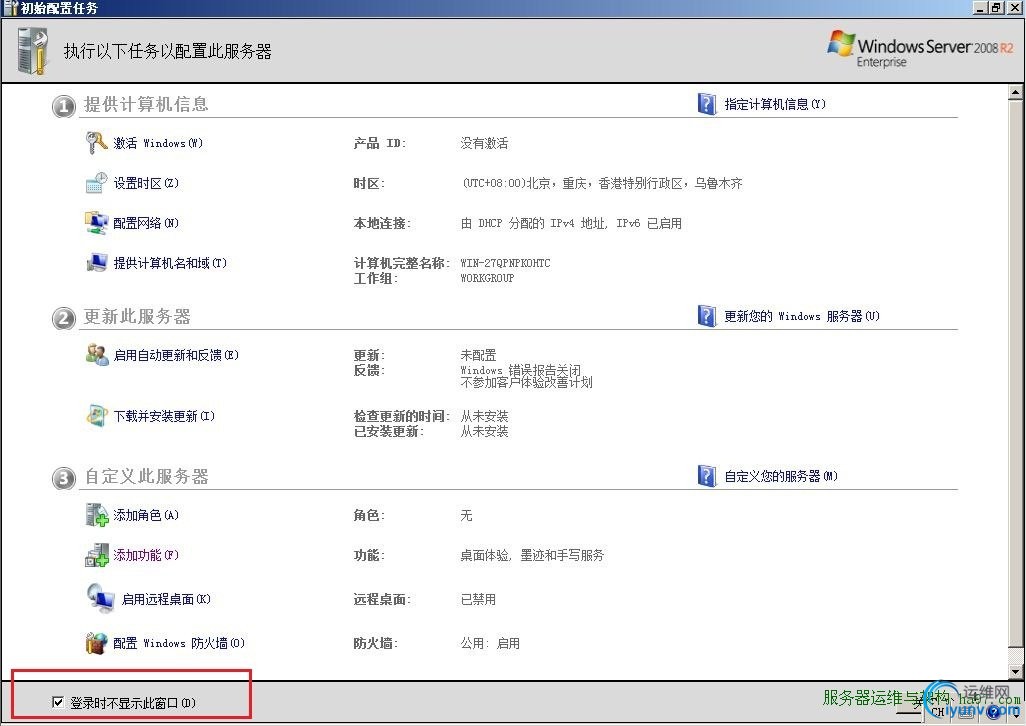Open 激活 Windows(W) link

(x=158, y=143)
